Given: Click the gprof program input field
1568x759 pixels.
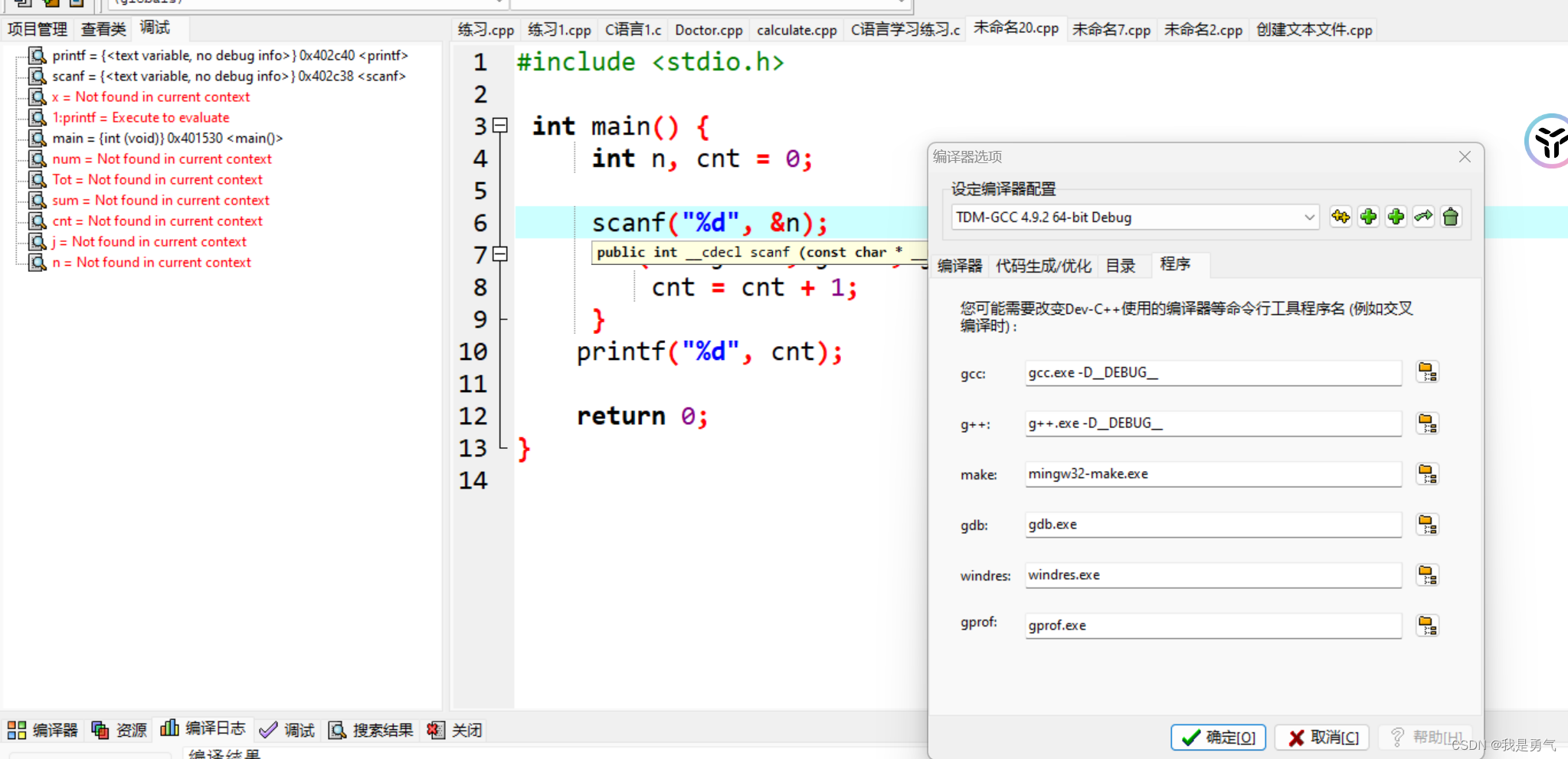Looking at the screenshot, I should pyautogui.click(x=1213, y=626).
